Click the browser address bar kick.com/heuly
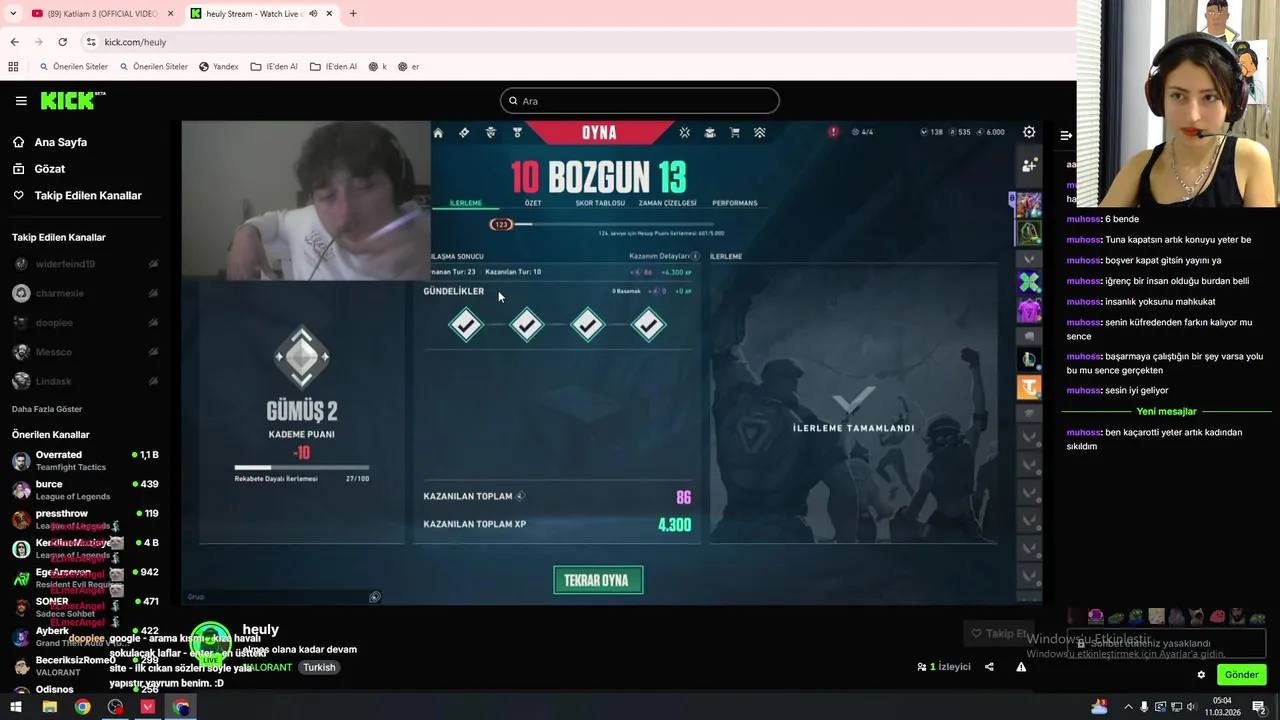Screen dimensions: 1280x720 coord(135,42)
